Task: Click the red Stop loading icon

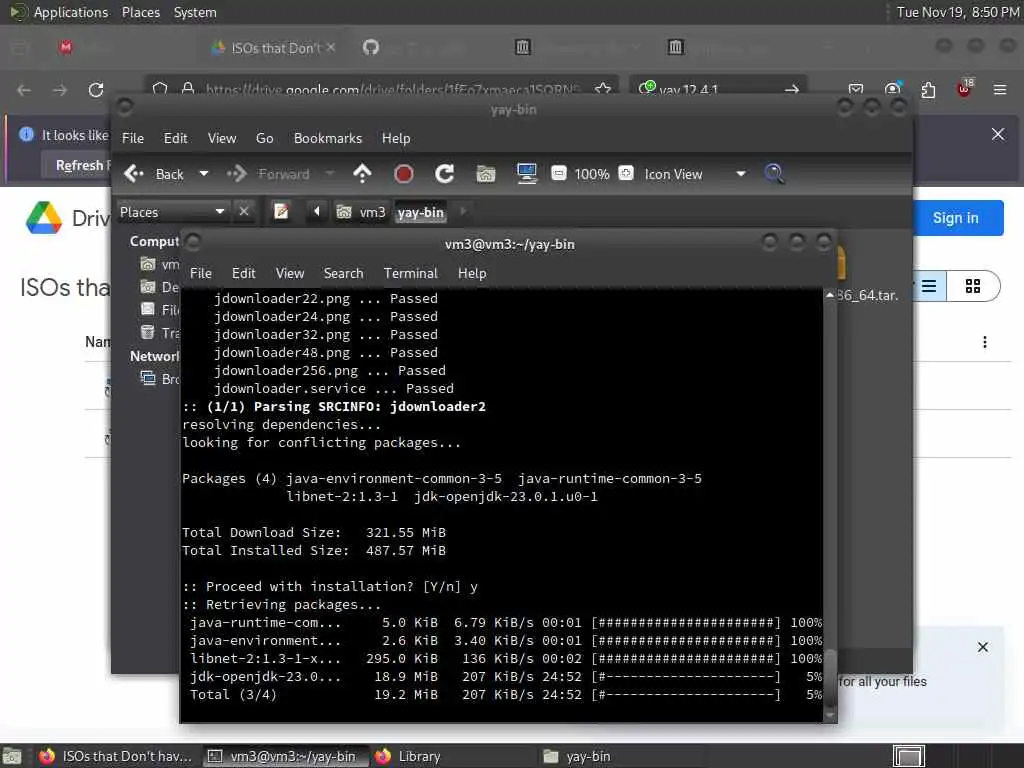Action: [404, 174]
